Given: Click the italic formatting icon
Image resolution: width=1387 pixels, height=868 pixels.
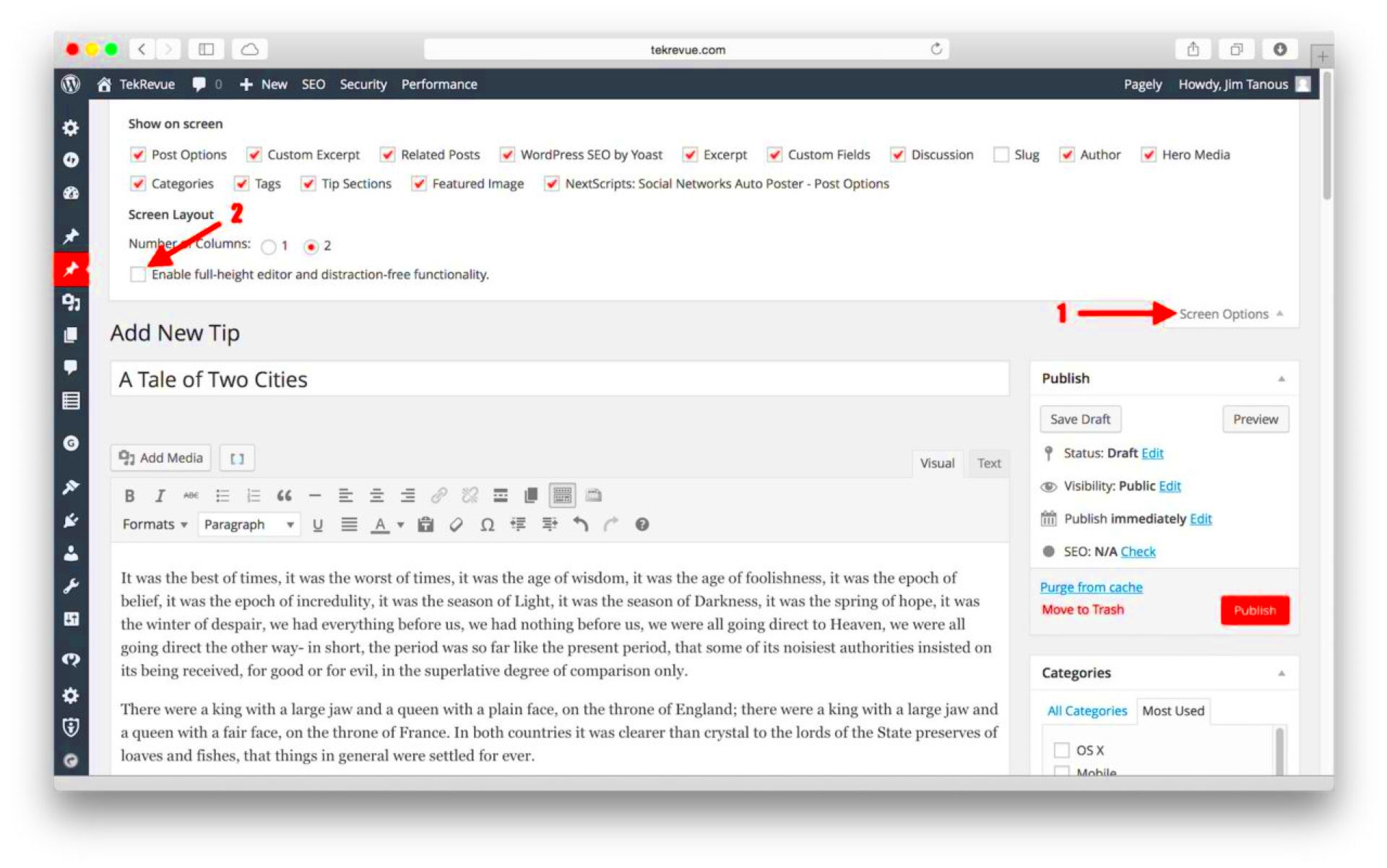Looking at the screenshot, I should coord(158,494).
